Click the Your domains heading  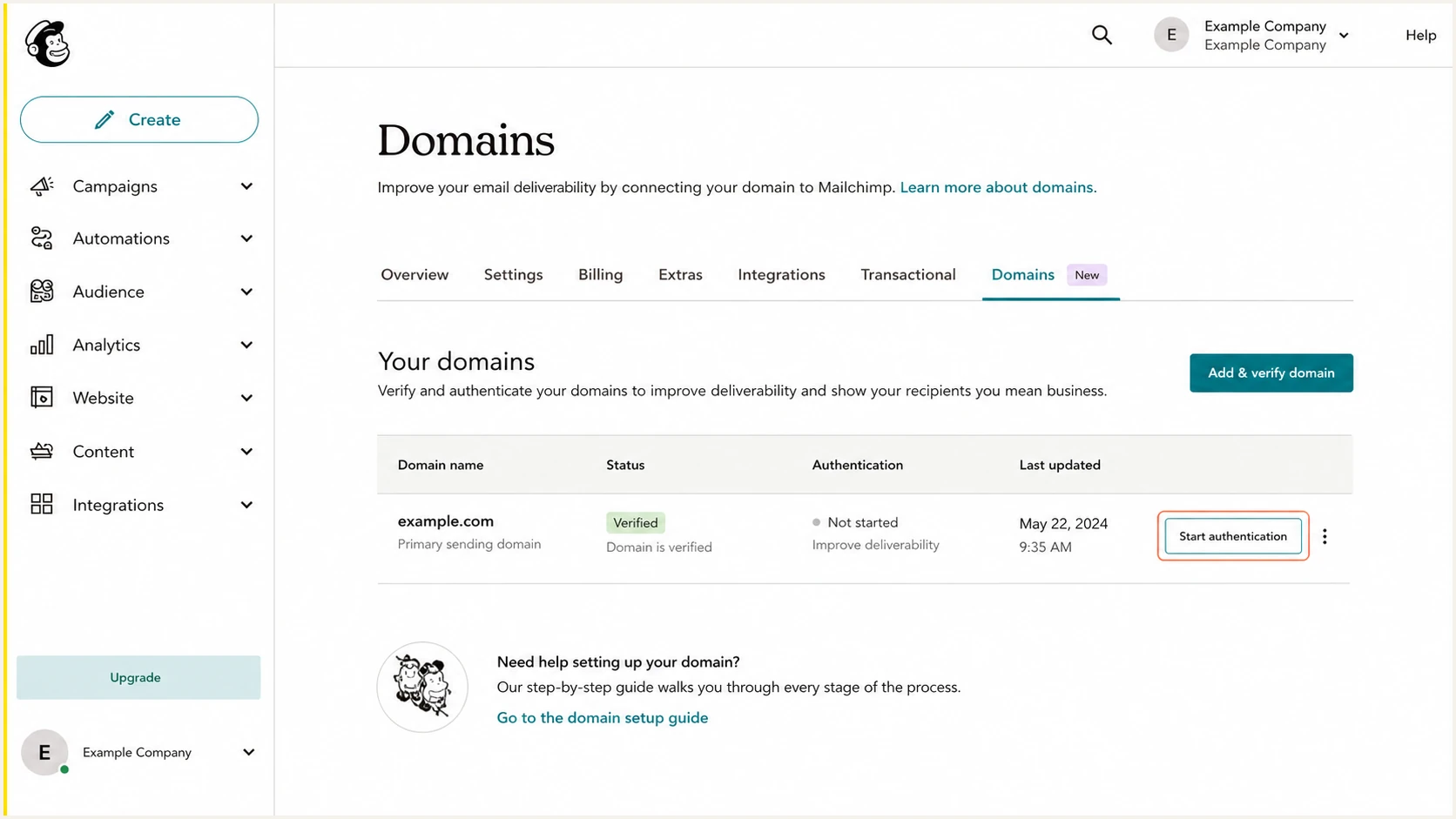tap(456, 361)
